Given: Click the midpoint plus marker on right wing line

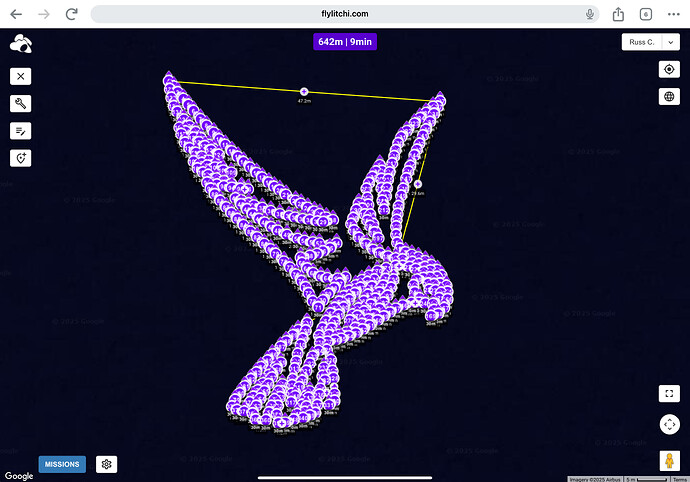Looking at the screenshot, I should click(418, 184).
